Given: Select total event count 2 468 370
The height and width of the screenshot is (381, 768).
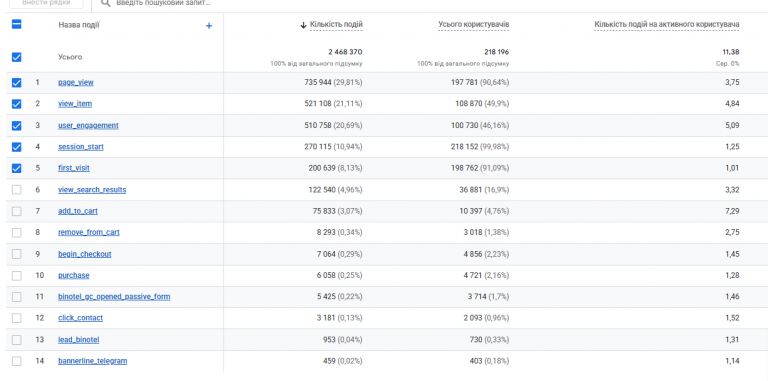Looking at the screenshot, I should point(345,52).
